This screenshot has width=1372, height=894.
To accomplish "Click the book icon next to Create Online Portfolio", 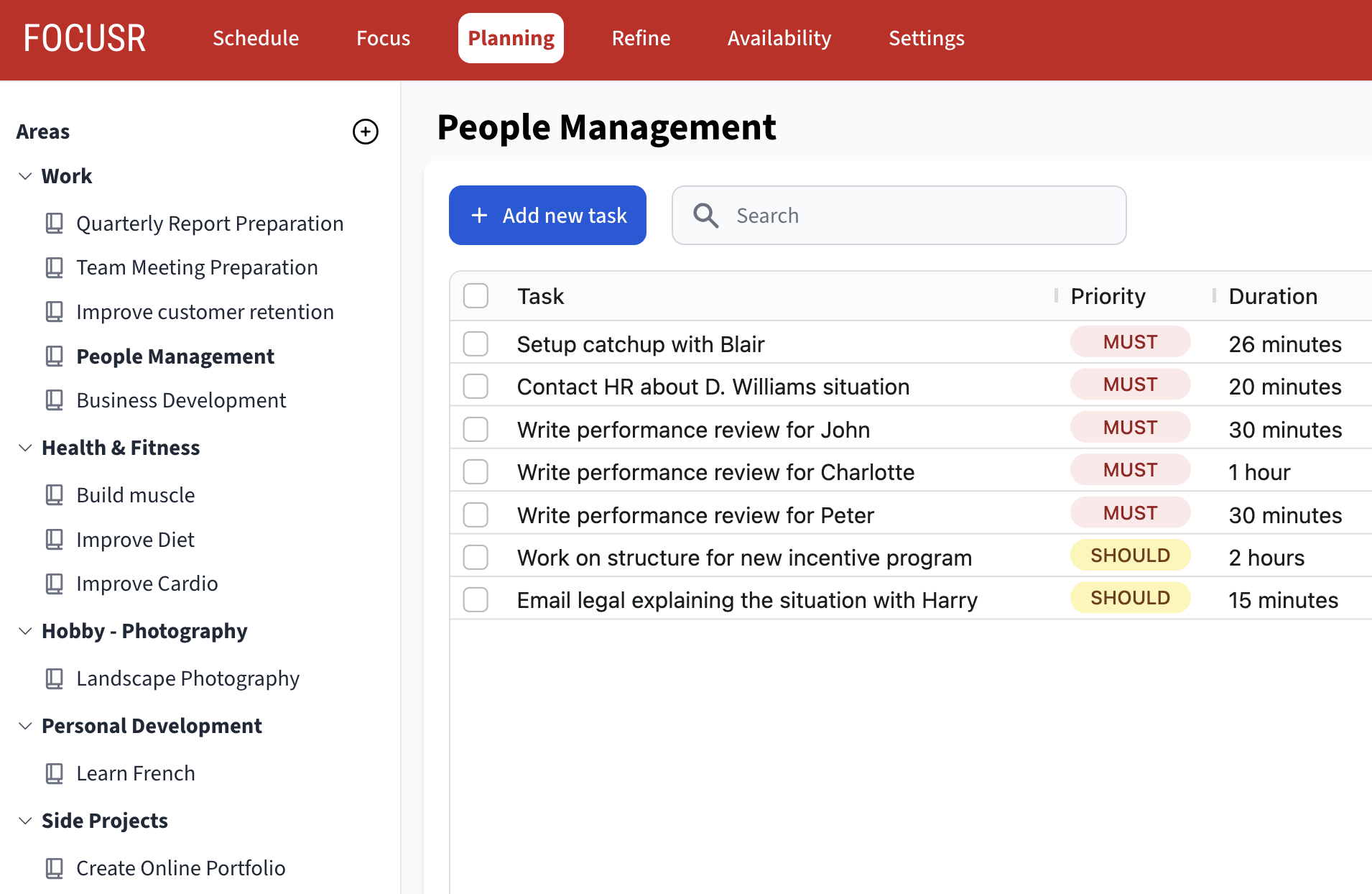I will pyautogui.click(x=55, y=868).
